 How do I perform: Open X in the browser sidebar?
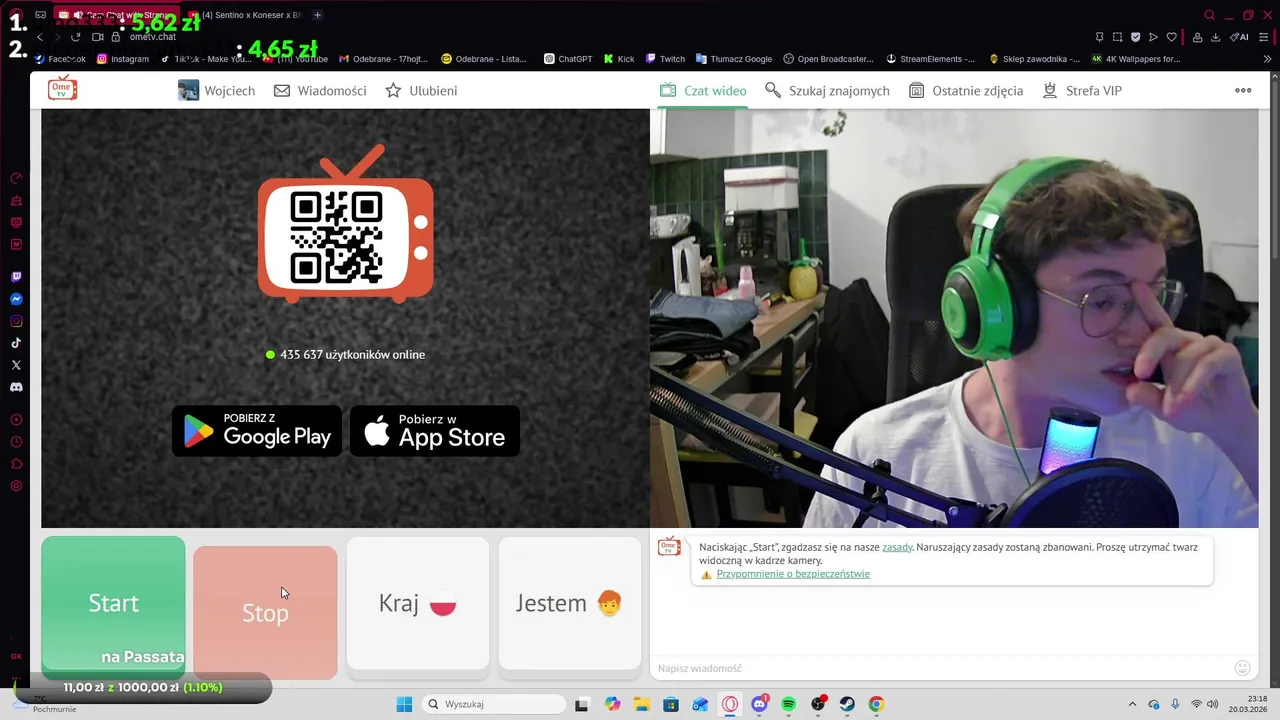[x=16, y=365]
